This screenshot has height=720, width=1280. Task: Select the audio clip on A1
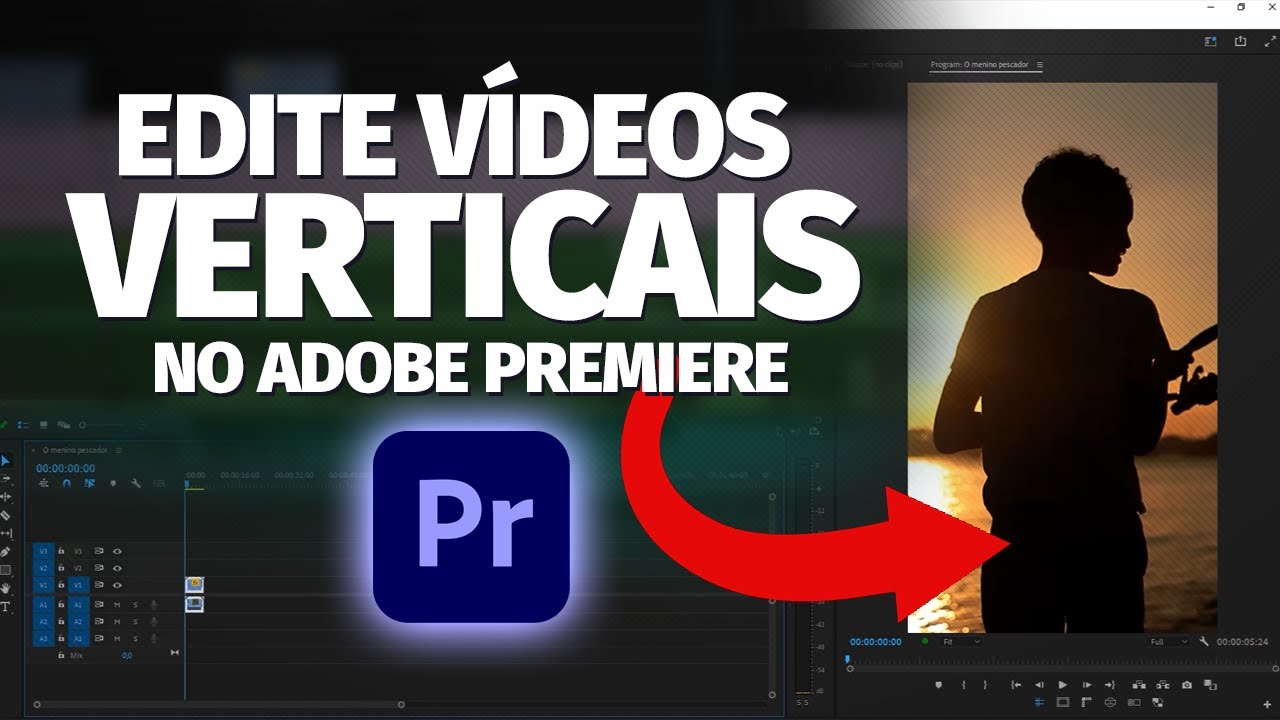pyautogui.click(x=194, y=604)
